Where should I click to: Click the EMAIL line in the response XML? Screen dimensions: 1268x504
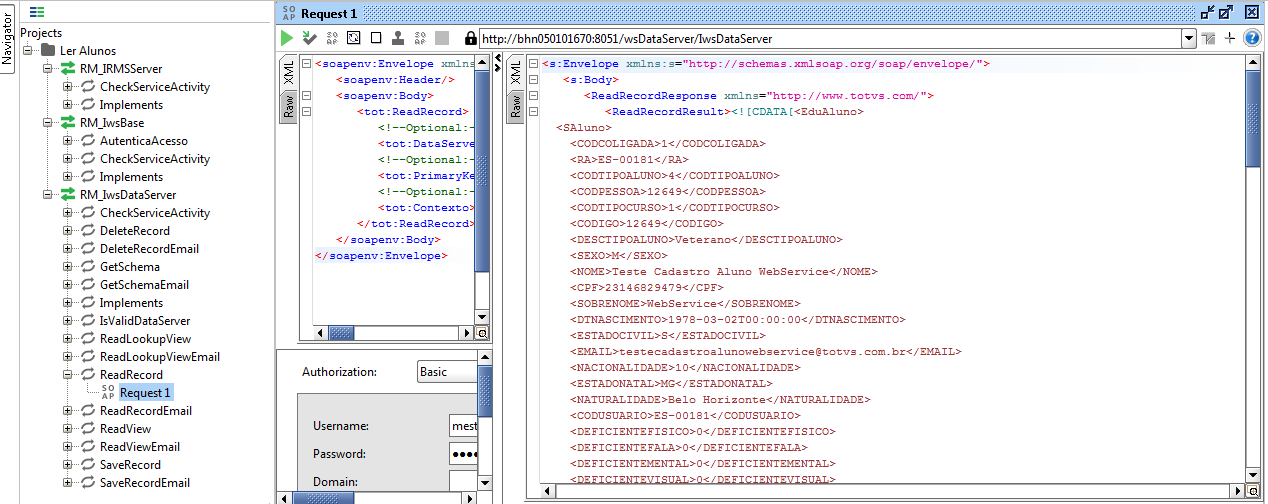tap(765, 351)
